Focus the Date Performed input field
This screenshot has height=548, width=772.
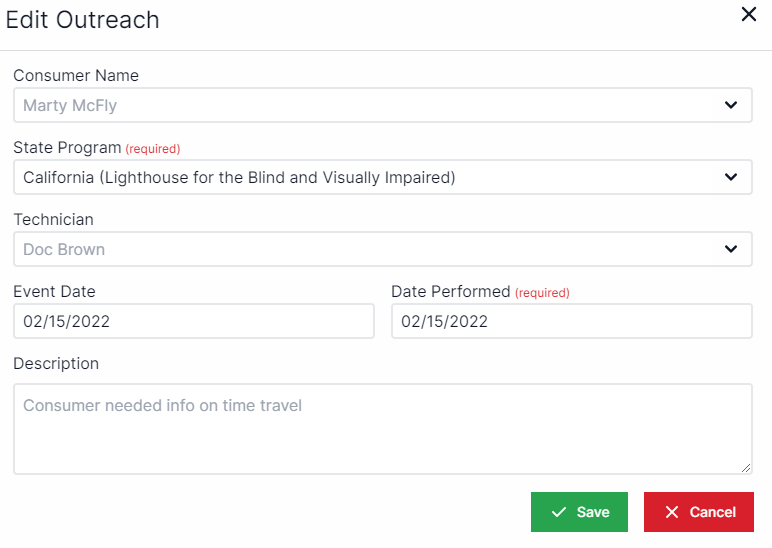tap(571, 321)
